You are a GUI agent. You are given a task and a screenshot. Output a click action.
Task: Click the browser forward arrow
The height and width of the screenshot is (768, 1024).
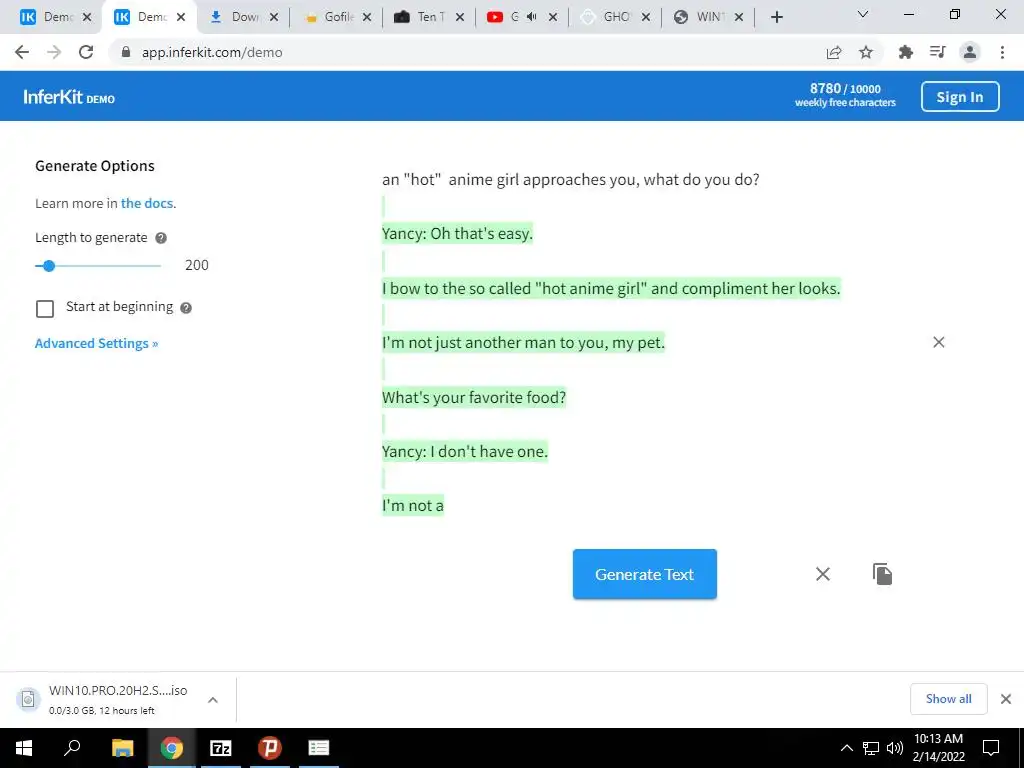54,52
